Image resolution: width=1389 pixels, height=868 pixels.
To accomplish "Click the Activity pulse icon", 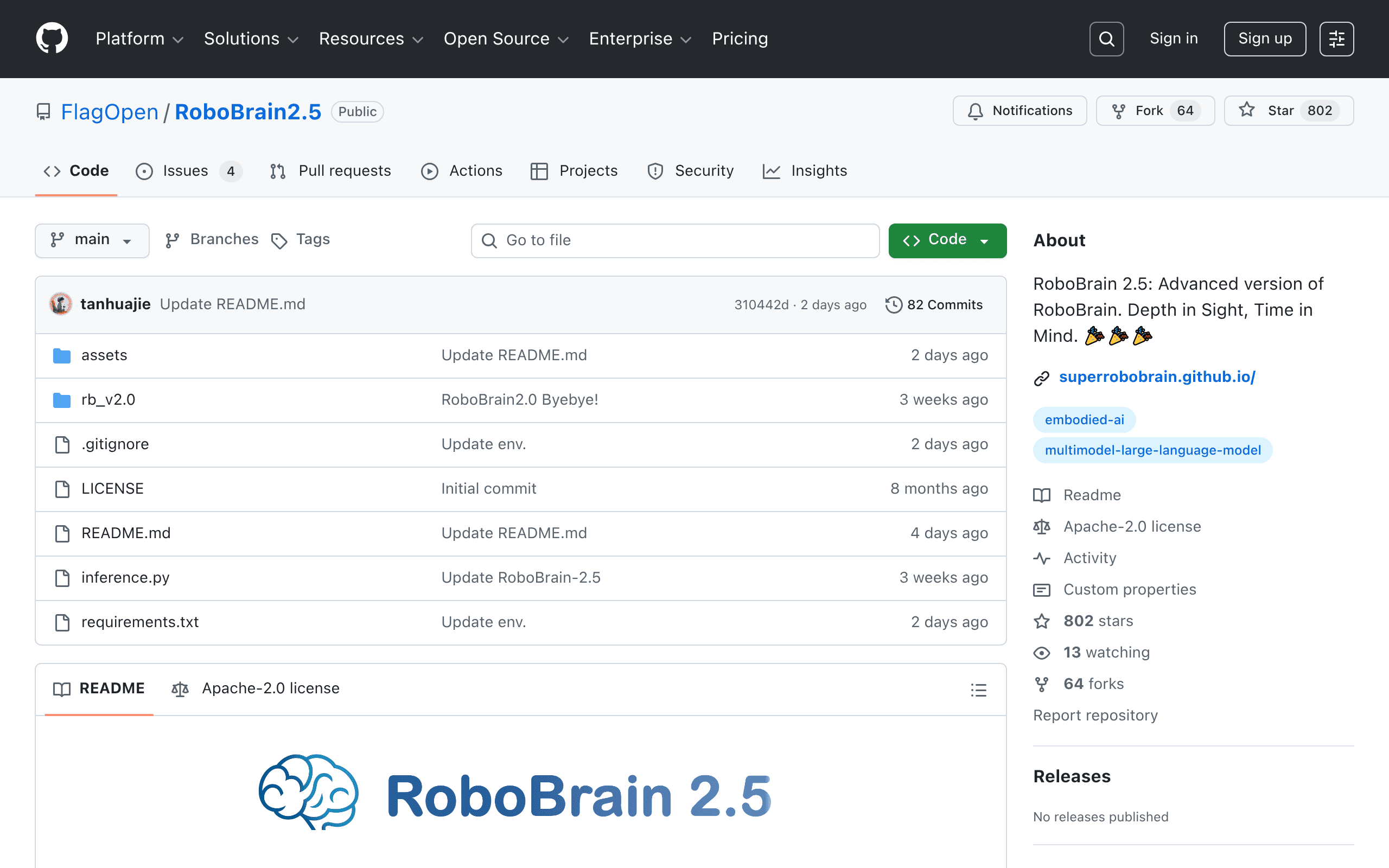I will click(1042, 558).
